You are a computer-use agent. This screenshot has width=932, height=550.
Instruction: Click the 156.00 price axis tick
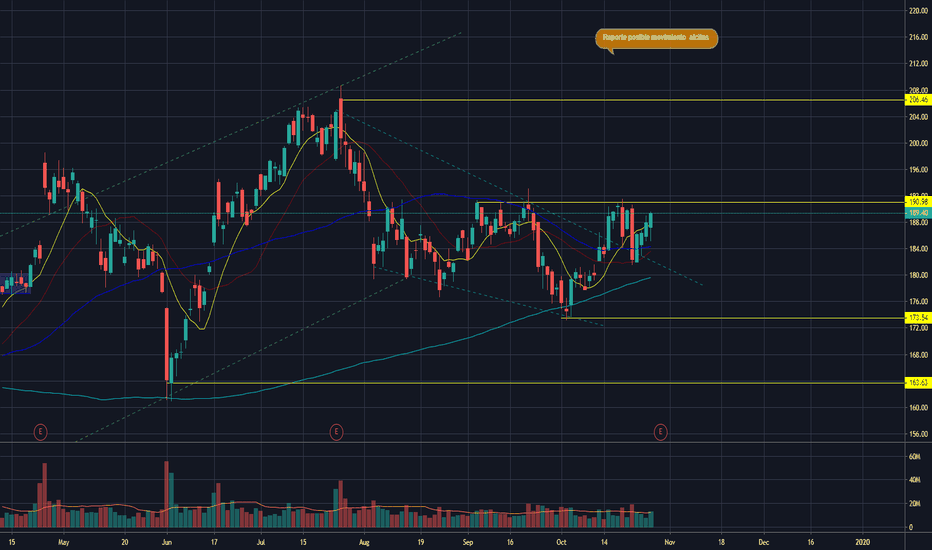pyautogui.click(x=918, y=434)
